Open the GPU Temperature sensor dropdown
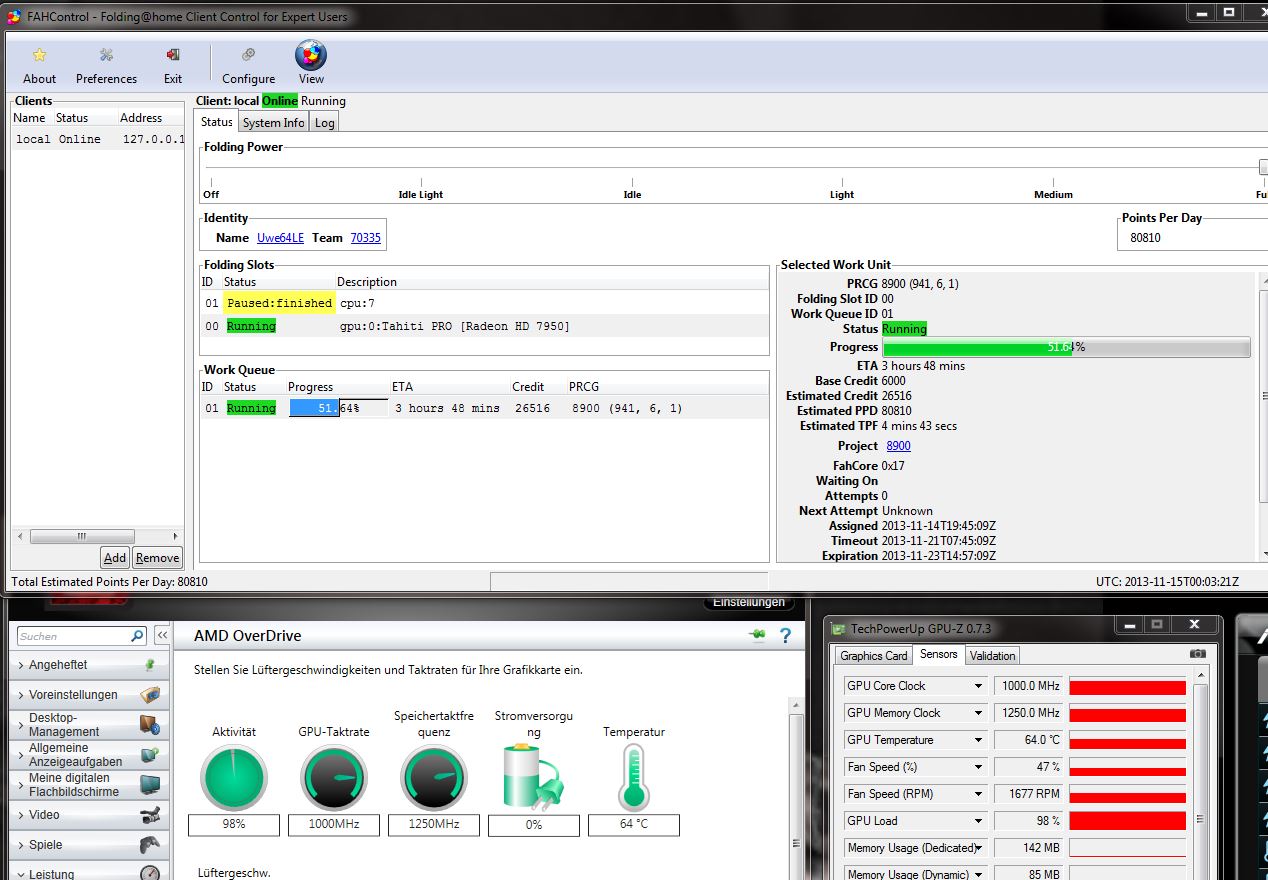The width and height of the screenshot is (1268, 880). (x=978, y=740)
